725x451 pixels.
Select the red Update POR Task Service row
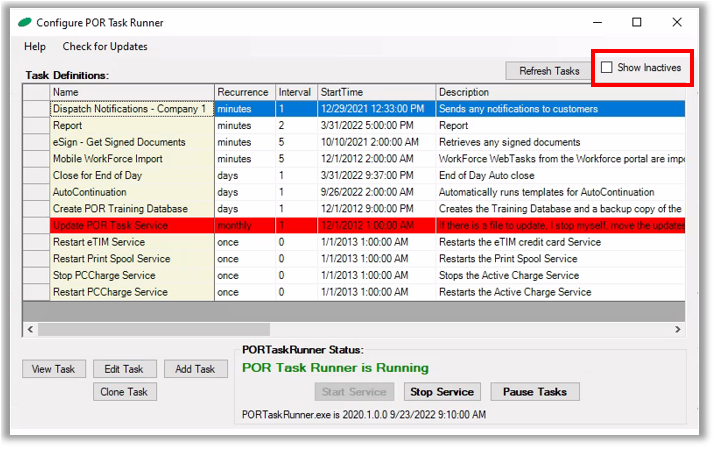(x=129, y=226)
